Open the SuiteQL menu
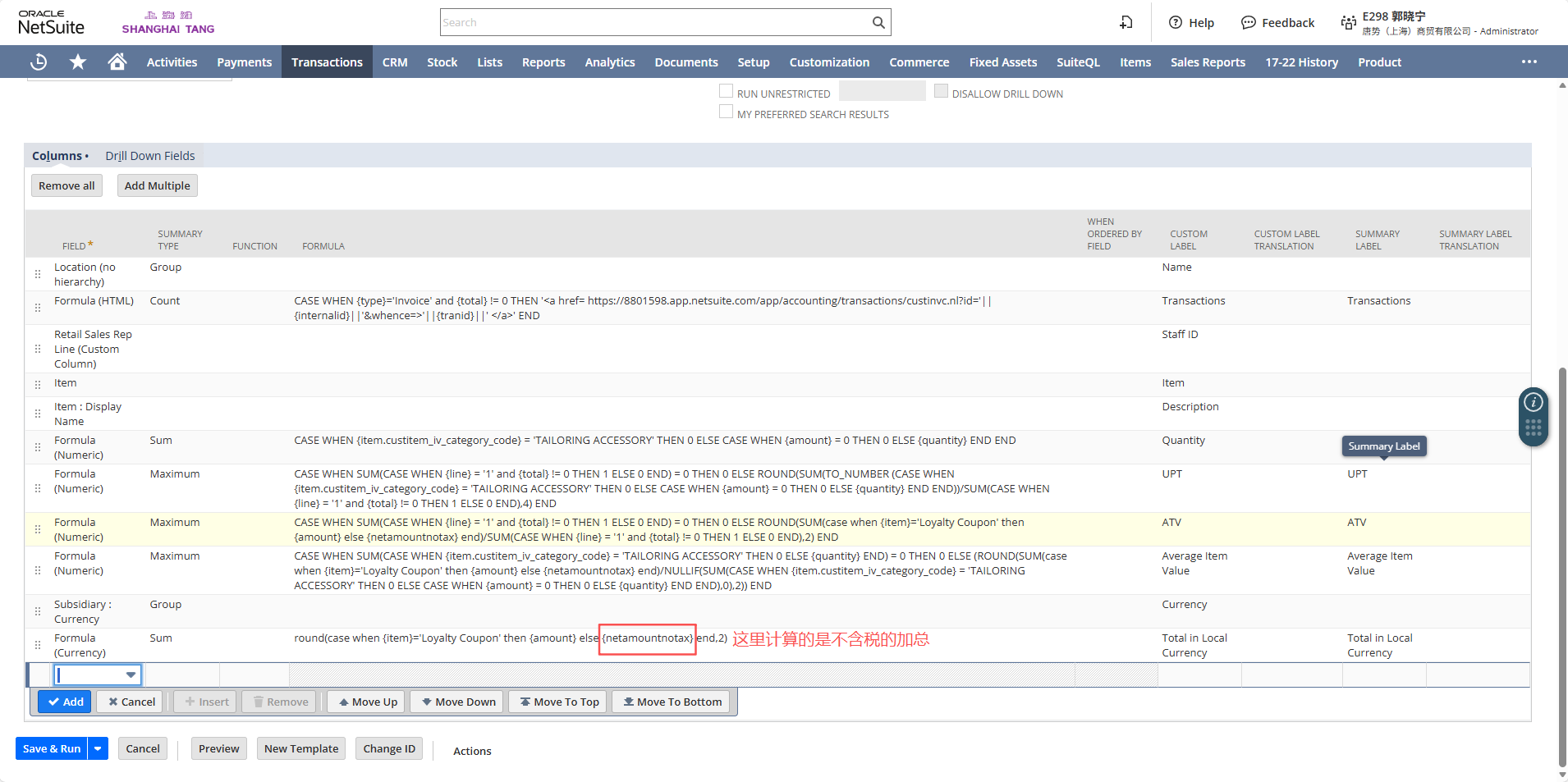 coord(1078,62)
